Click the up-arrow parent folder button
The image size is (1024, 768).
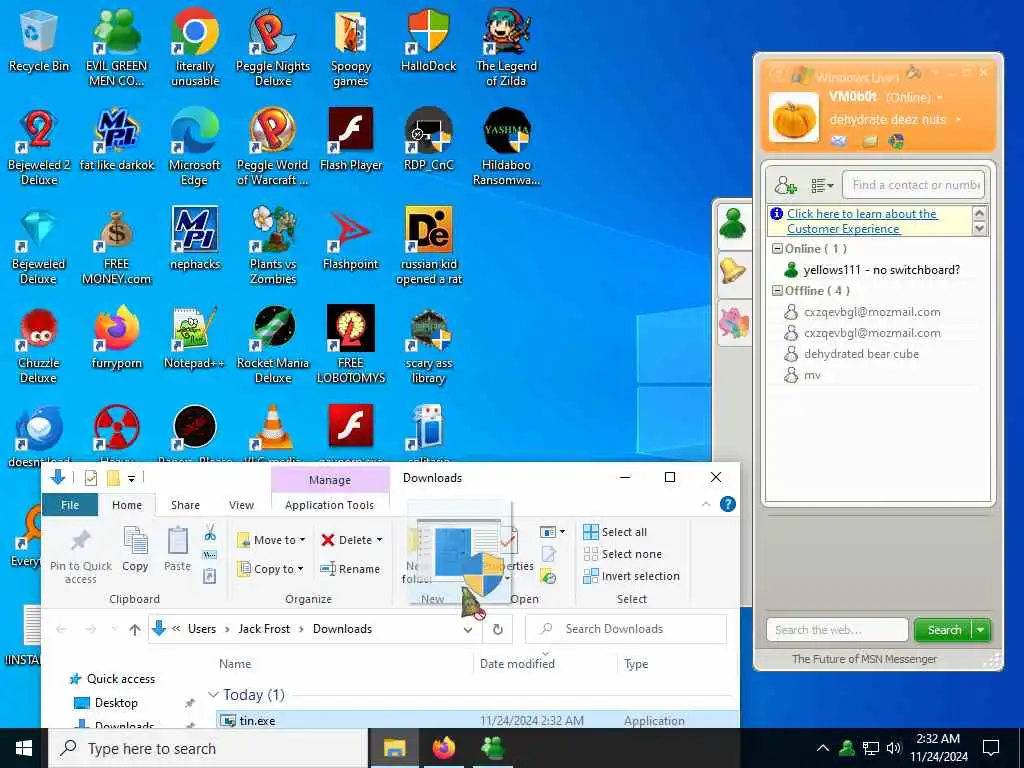[135, 630]
